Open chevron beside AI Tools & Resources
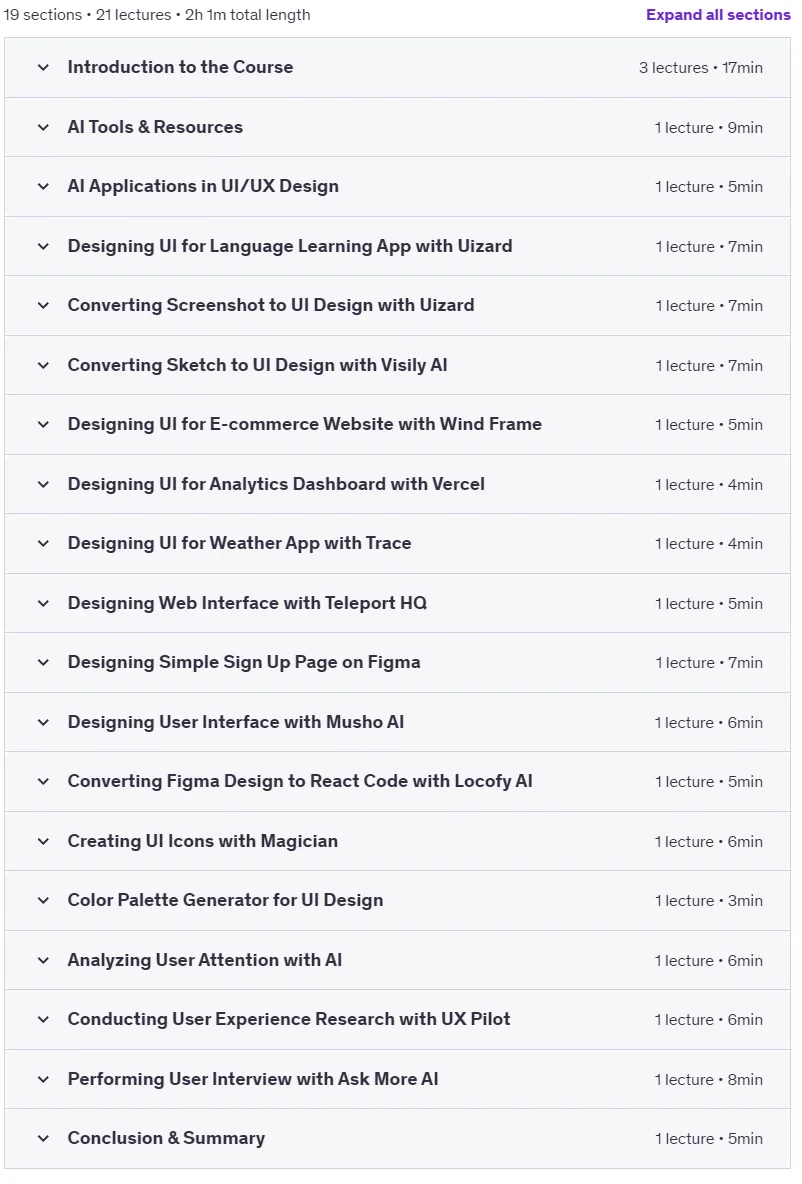 click(43, 127)
